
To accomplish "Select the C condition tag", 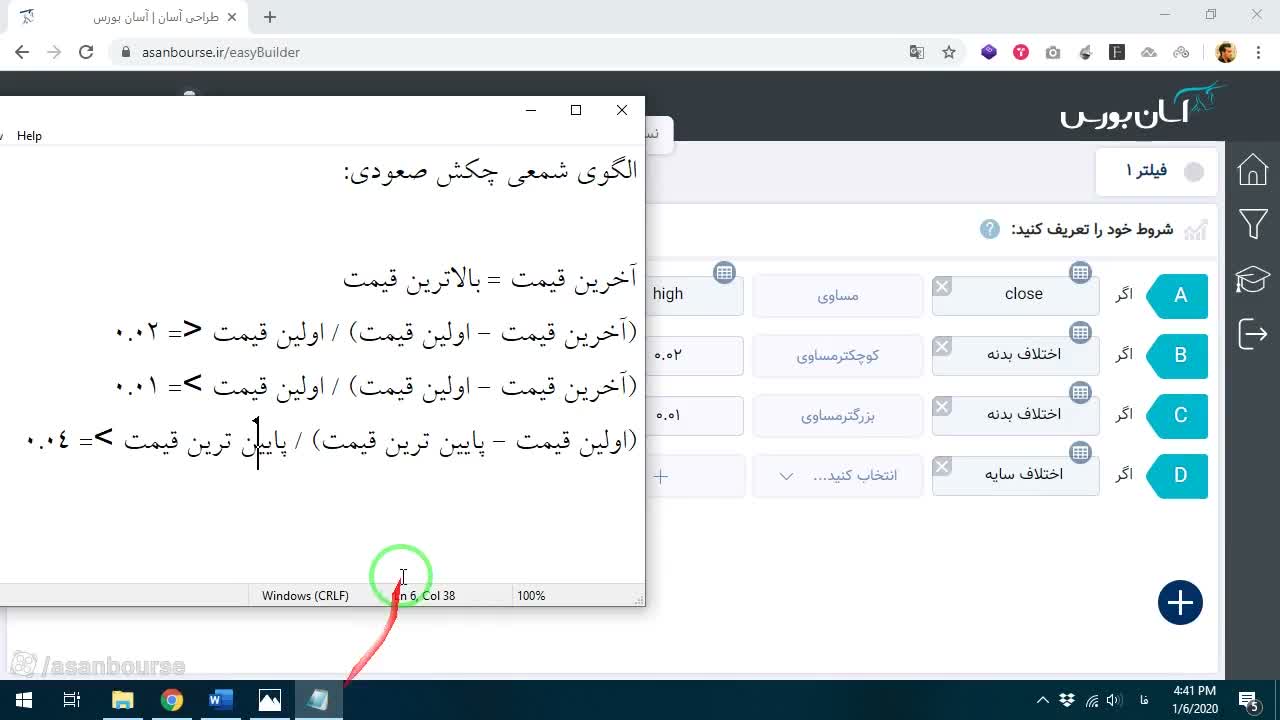I will coord(1178,415).
